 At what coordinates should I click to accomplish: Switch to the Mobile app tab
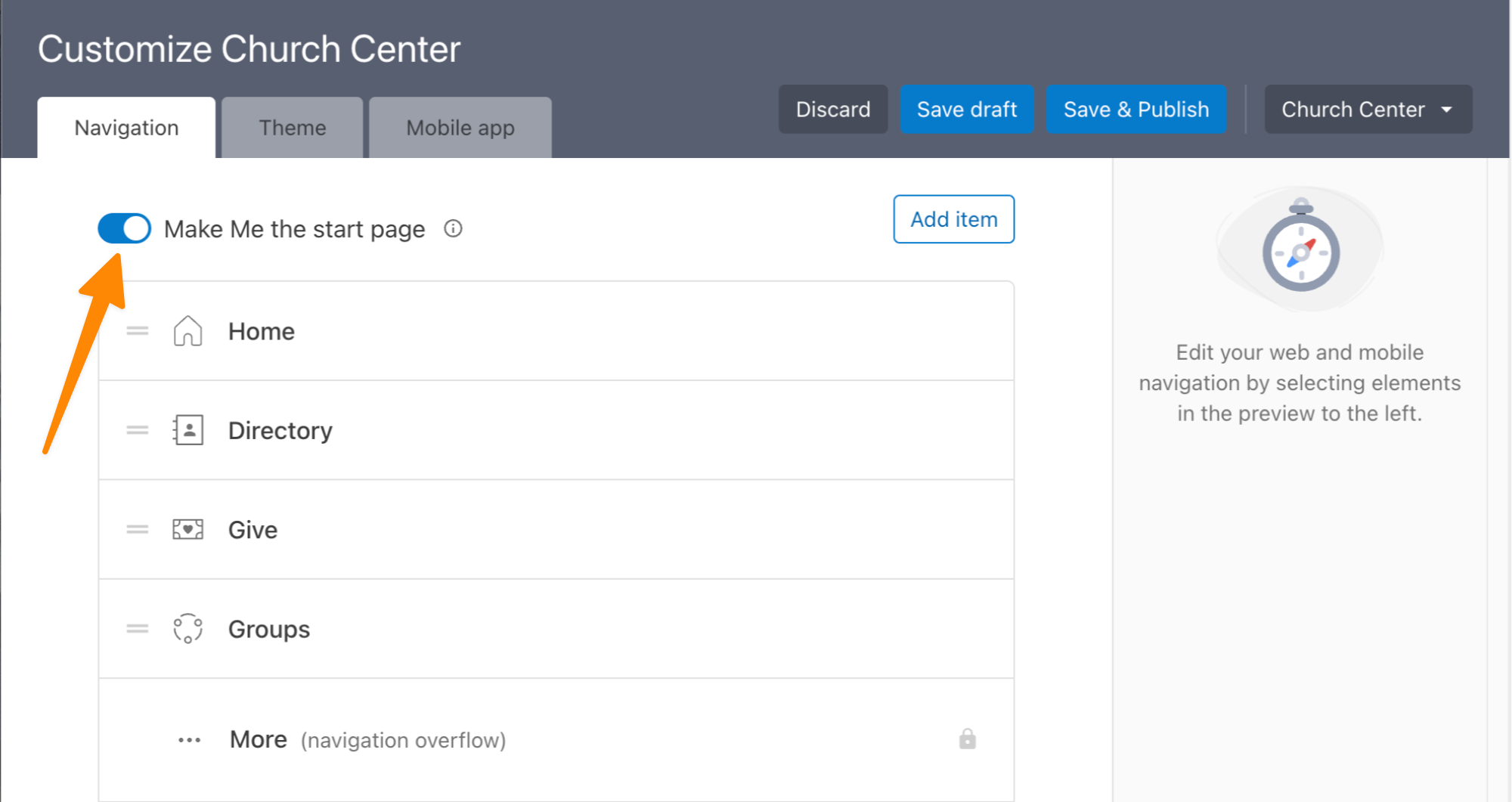tap(460, 128)
